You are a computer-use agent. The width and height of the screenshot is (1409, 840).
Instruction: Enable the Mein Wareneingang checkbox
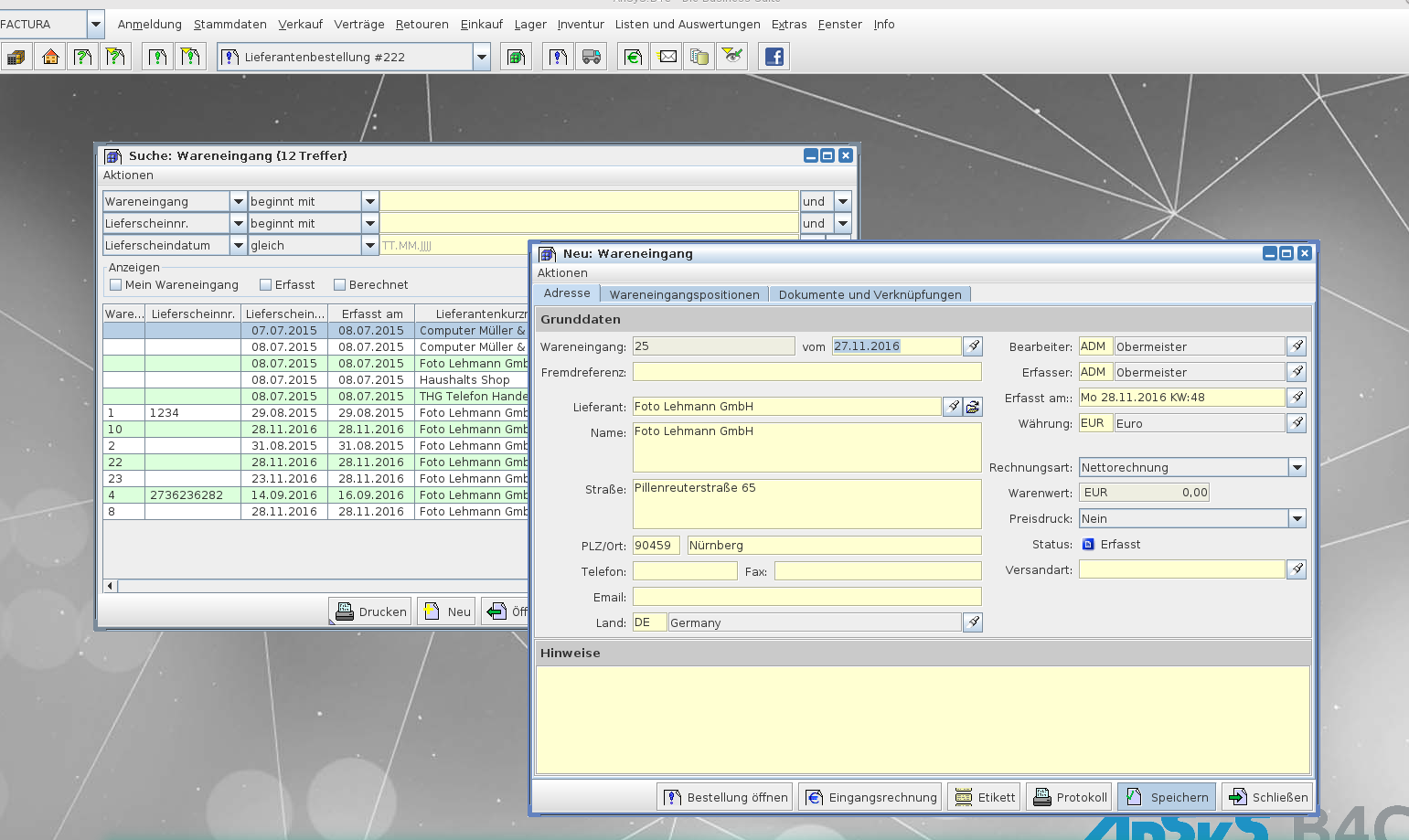[116, 285]
